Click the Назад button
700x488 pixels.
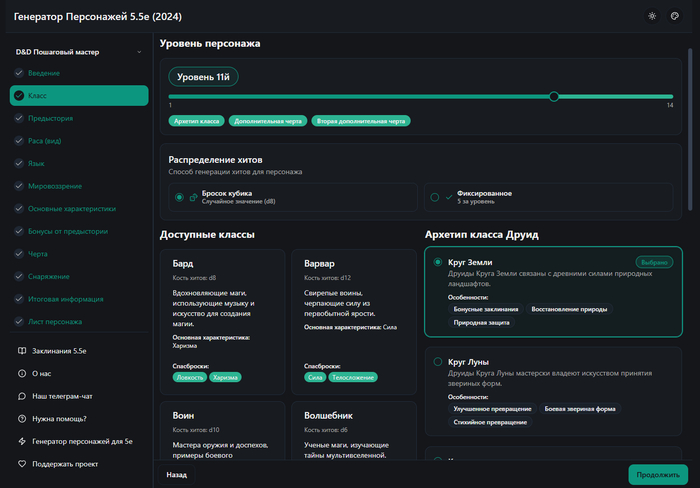pyautogui.click(x=177, y=475)
